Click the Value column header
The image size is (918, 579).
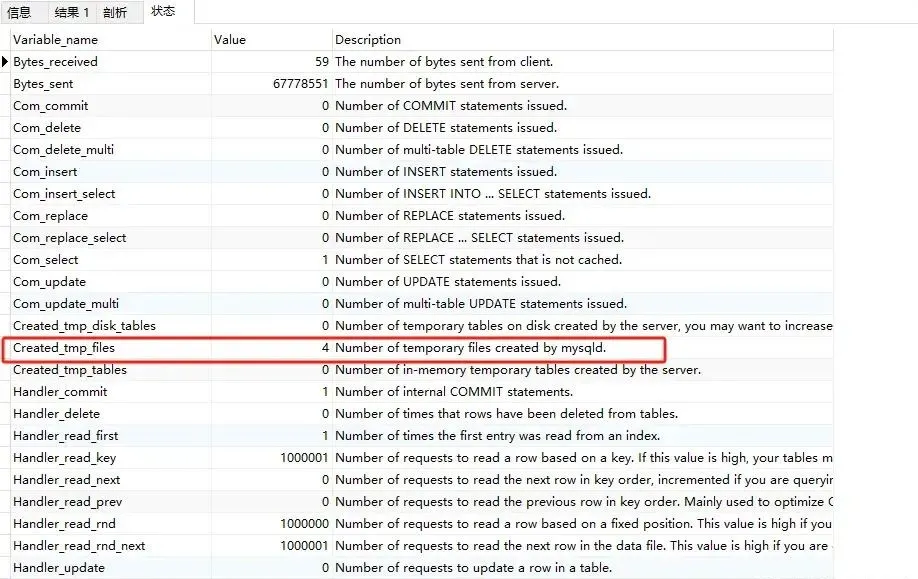coord(230,40)
